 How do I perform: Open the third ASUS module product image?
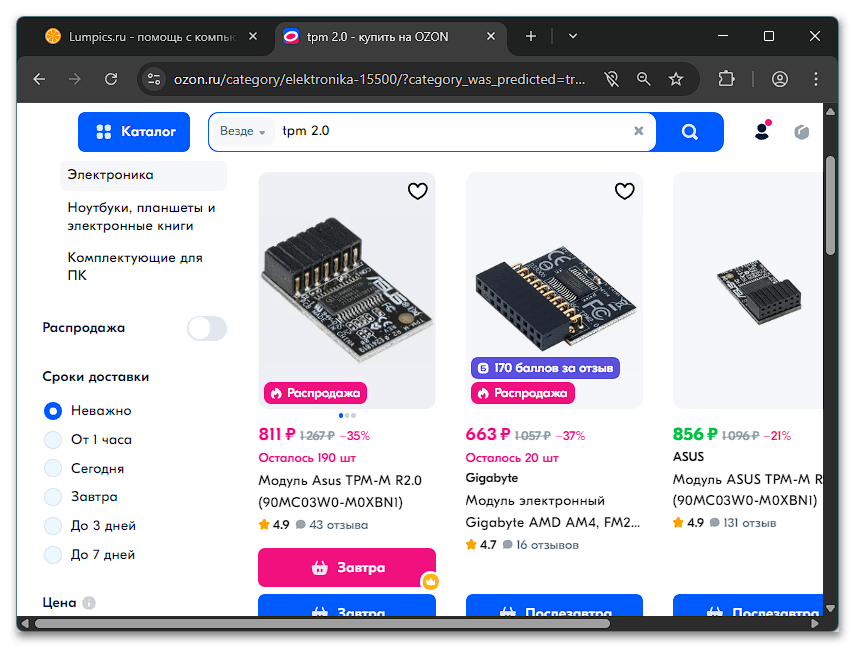point(748,290)
